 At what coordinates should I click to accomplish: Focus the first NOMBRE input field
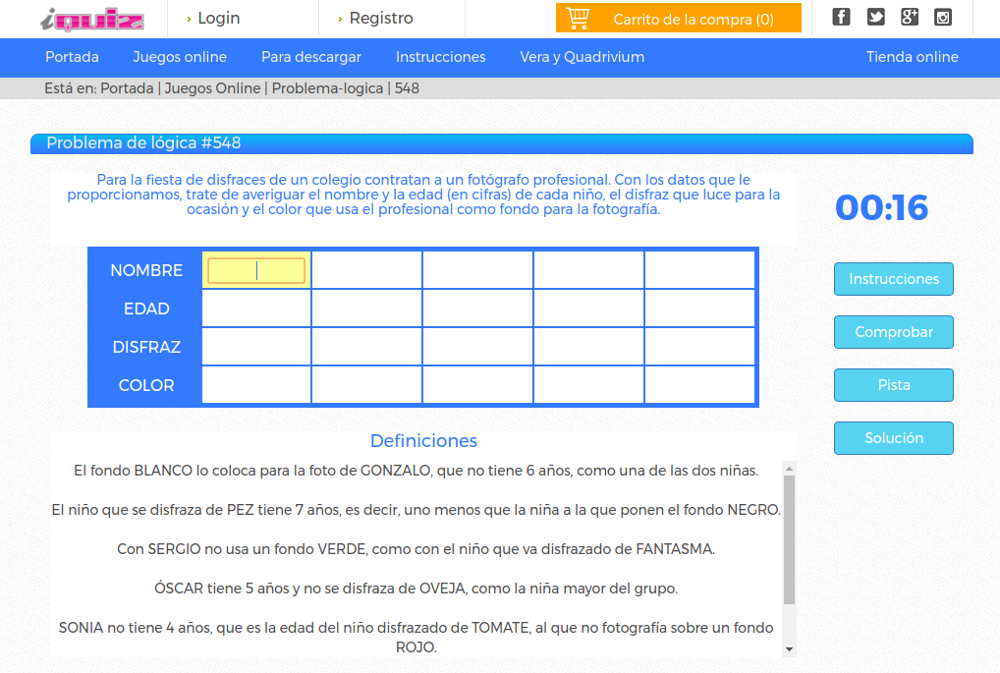[x=256, y=270]
